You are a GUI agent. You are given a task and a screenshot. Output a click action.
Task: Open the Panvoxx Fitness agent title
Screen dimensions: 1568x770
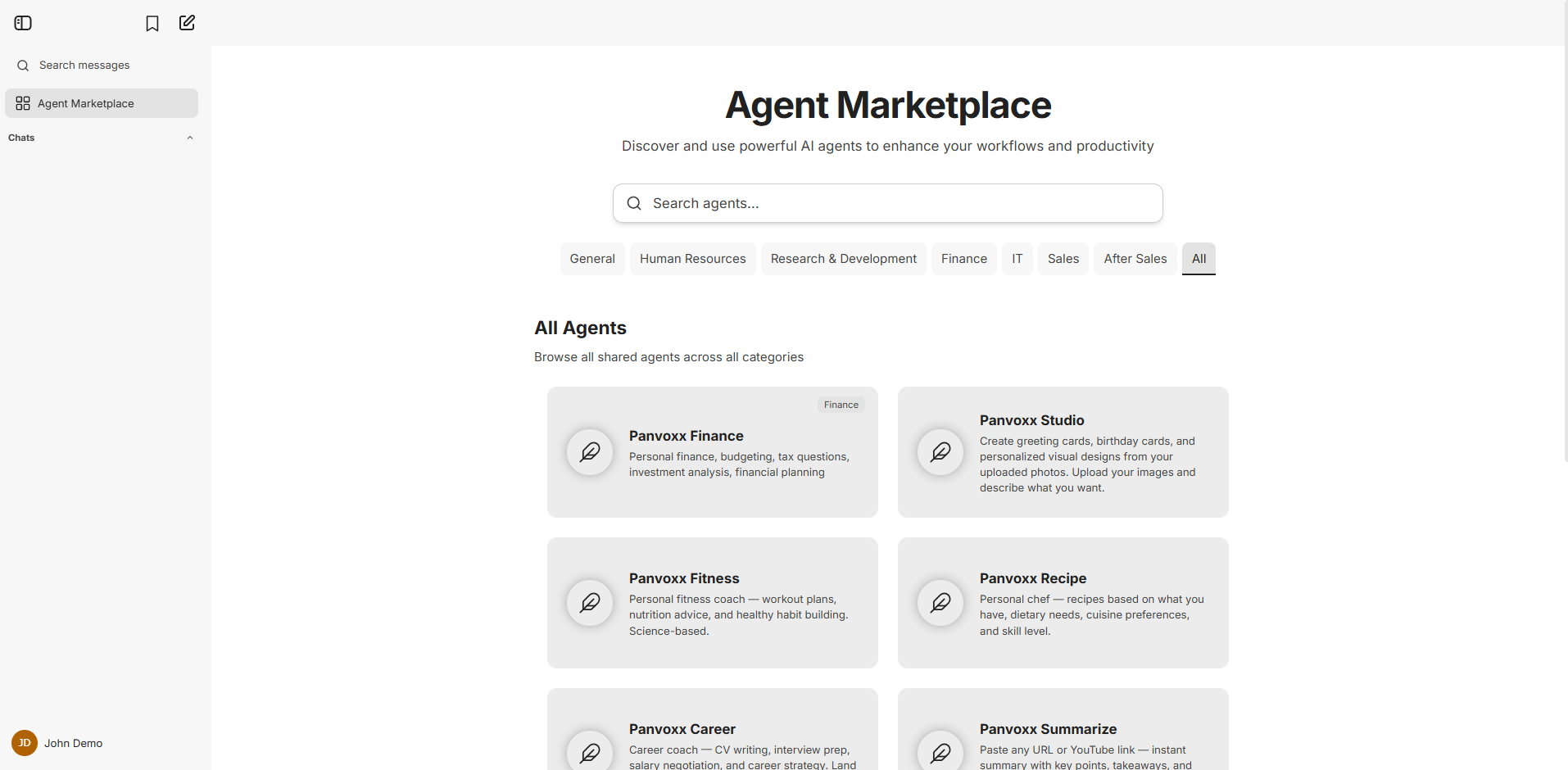pos(684,578)
